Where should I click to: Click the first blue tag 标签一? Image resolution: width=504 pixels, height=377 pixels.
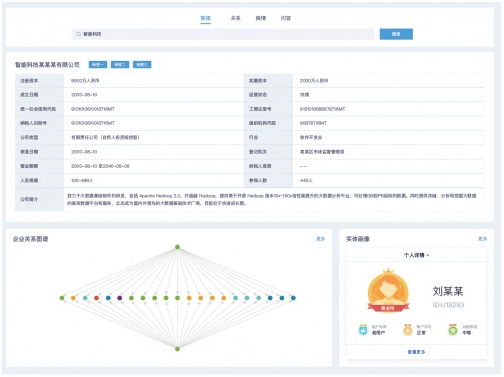pos(98,64)
